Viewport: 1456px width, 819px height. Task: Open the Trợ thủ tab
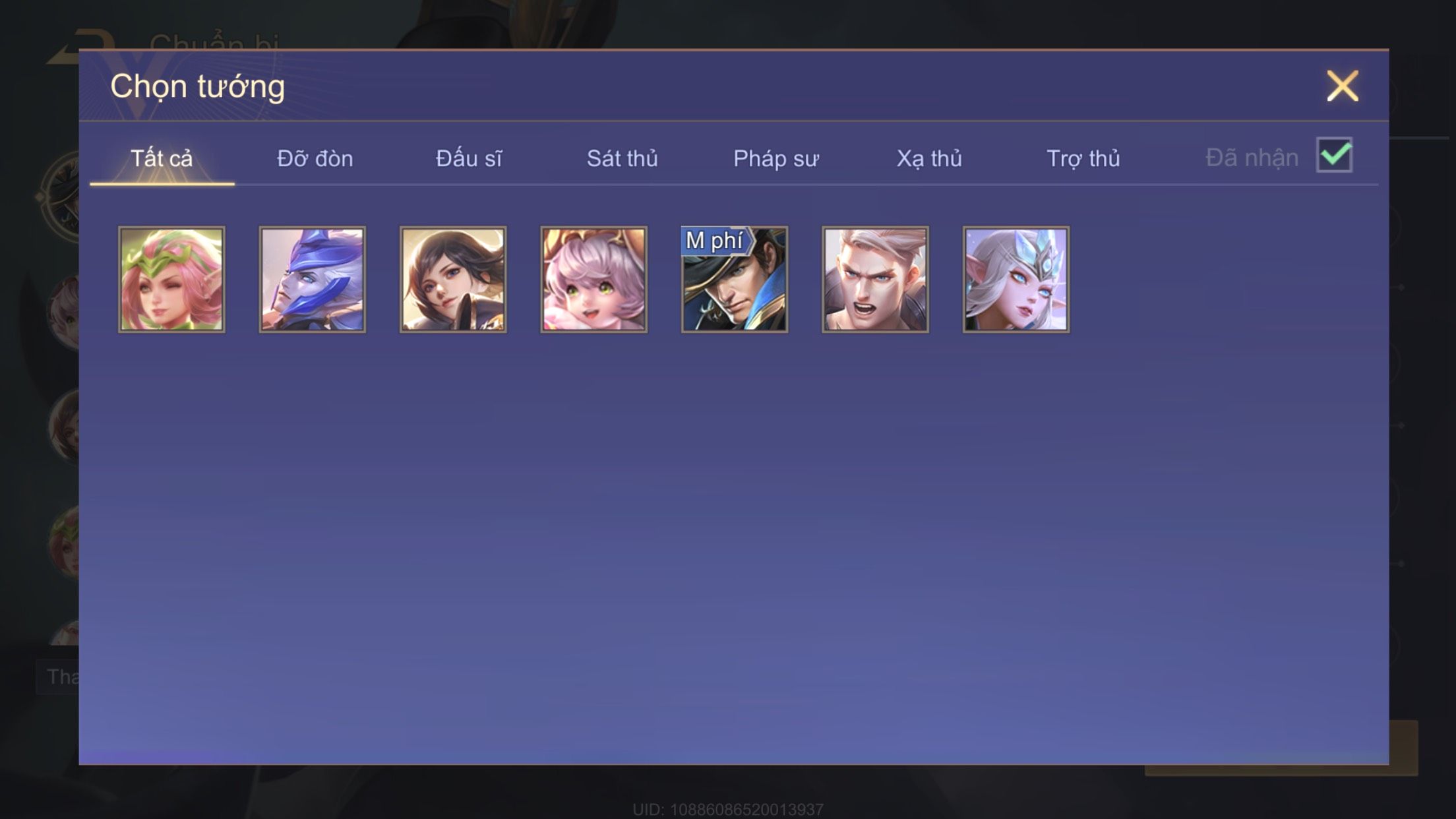click(x=1083, y=158)
